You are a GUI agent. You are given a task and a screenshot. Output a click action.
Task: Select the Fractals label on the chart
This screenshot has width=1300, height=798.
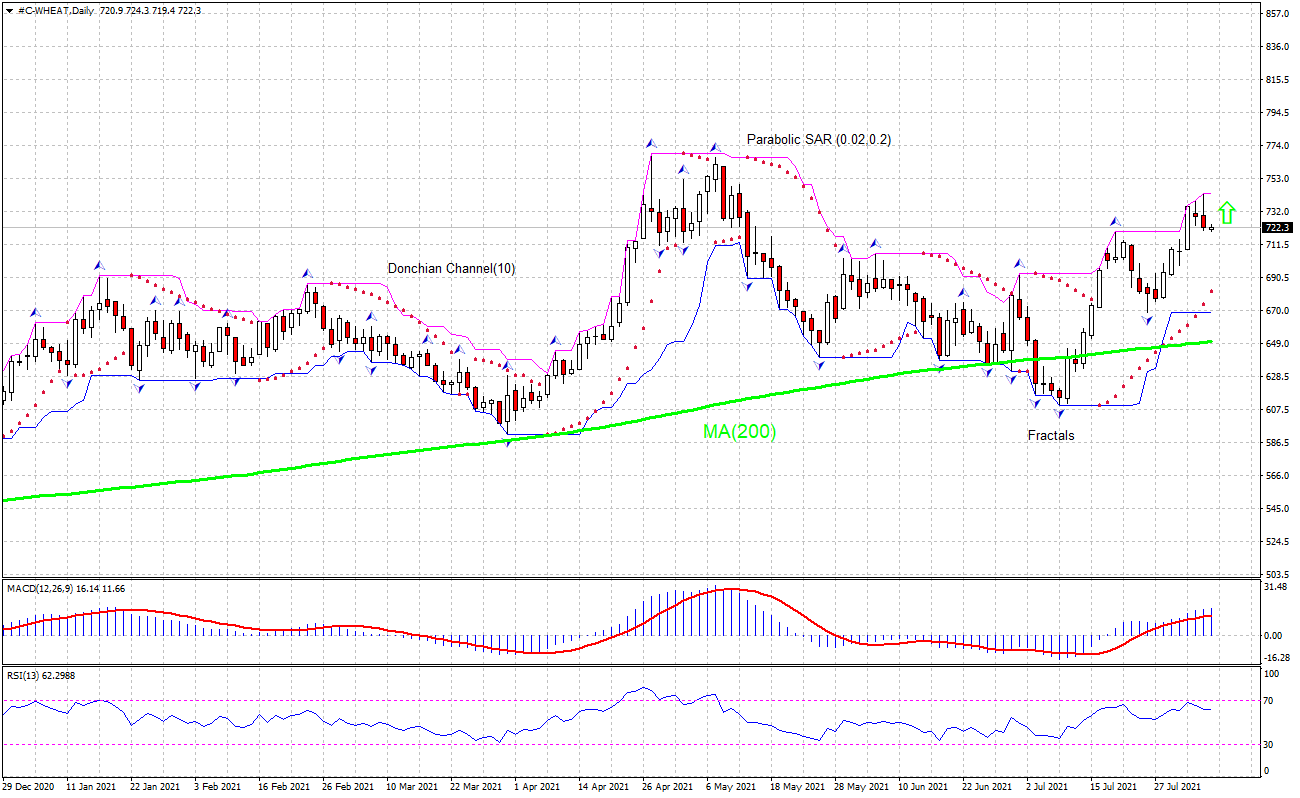[1050, 435]
